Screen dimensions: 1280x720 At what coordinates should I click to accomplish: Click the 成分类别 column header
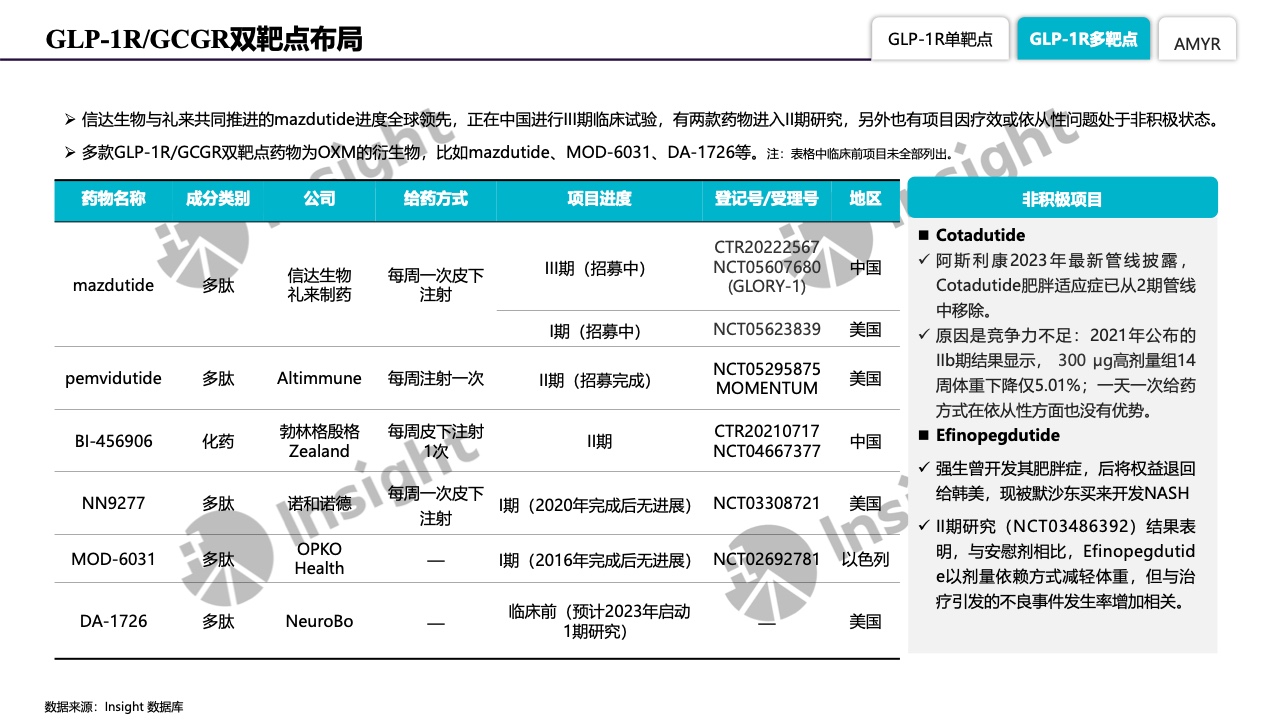[218, 199]
